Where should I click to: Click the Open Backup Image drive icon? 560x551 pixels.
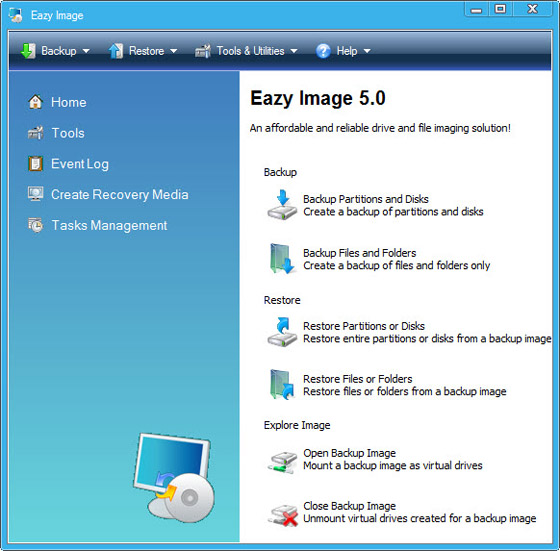click(282, 462)
